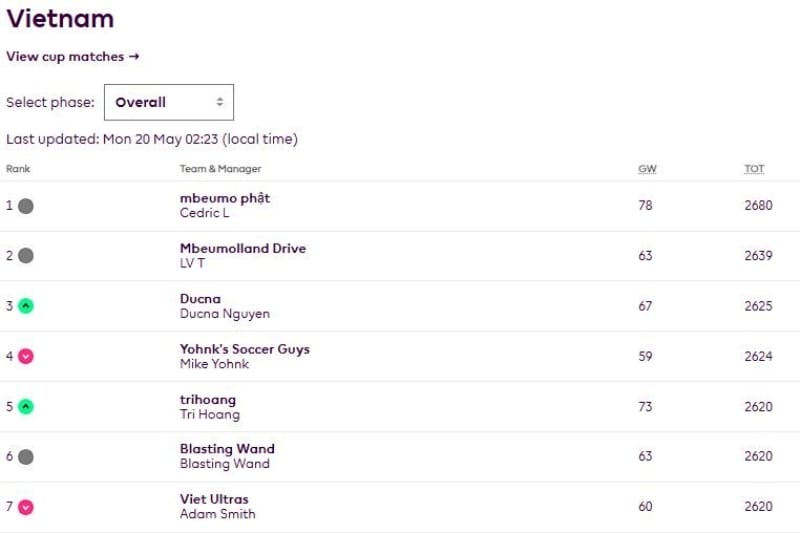Open the Select phase dropdown
The width and height of the screenshot is (800, 533).
168,102
